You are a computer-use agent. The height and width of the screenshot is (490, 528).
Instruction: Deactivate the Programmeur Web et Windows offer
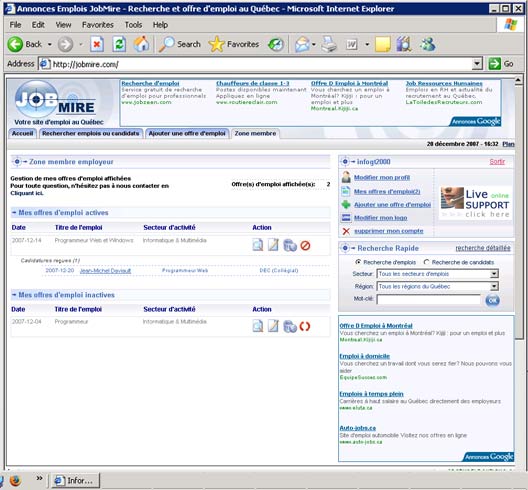click(x=305, y=246)
